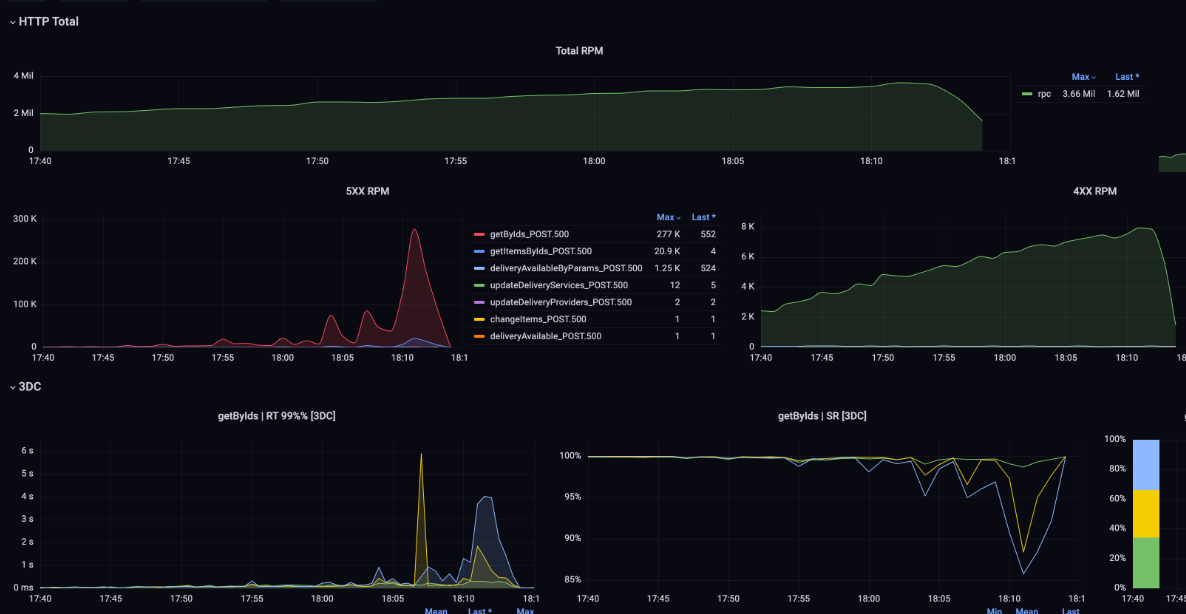
Task: Toggle deliveryAvailableByParams_POST.500 legend entry
Action: click(x=566, y=268)
